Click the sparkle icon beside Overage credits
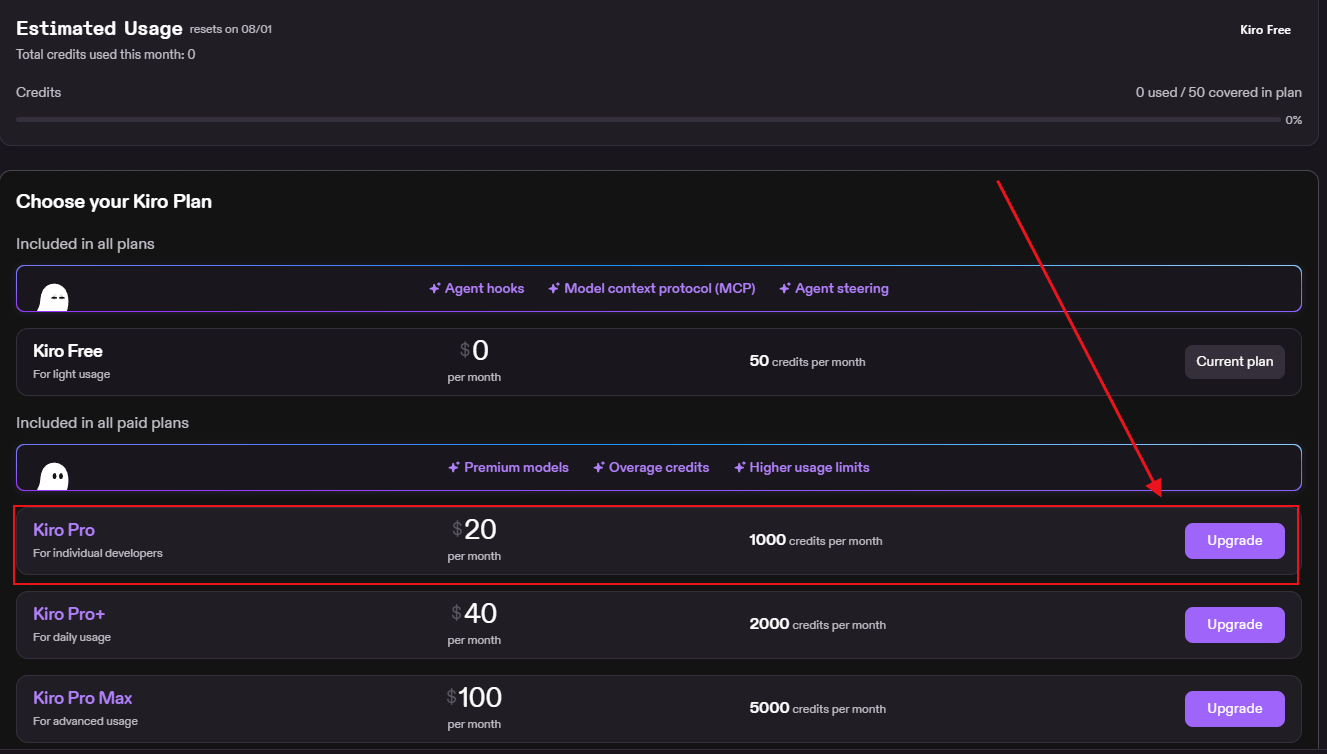Viewport: 1327px width, 754px height. tap(599, 467)
